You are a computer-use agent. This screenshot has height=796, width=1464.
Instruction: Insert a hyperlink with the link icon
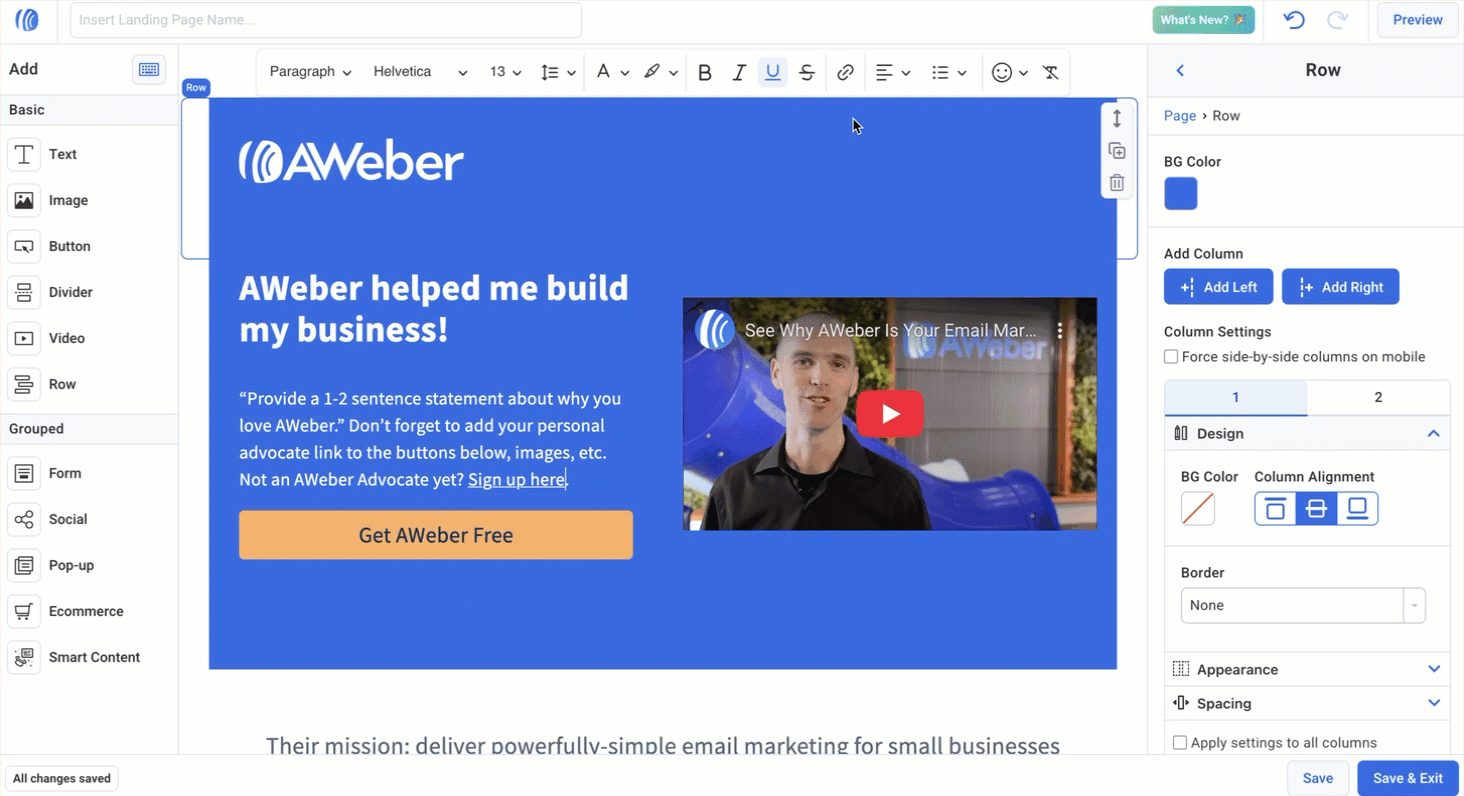click(x=845, y=72)
